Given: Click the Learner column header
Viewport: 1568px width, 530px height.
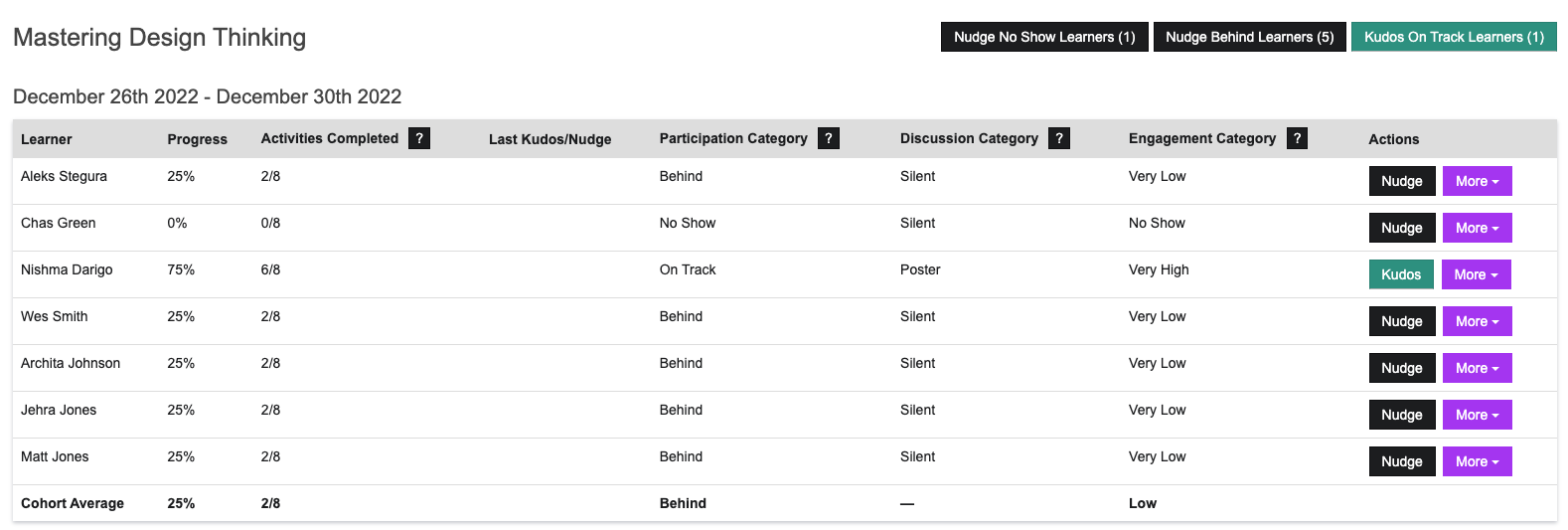Looking at the screenshot, I should click(x=47, y=139).
